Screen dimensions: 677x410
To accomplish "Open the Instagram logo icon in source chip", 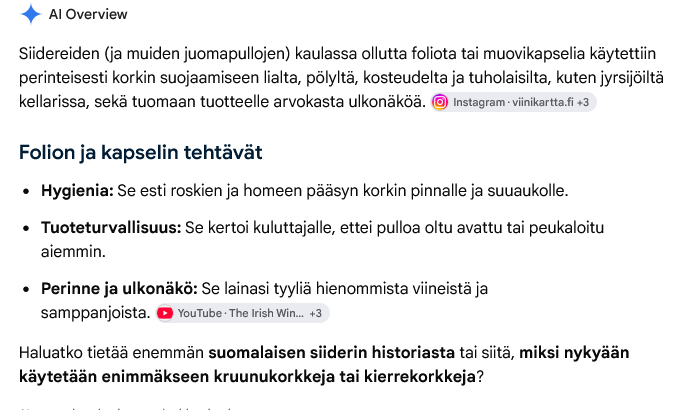I will pos(440,102).
